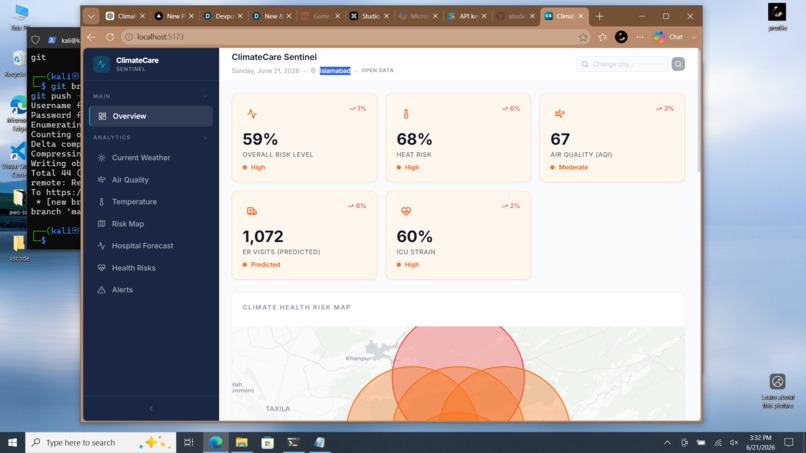Switch to the terminal app in taskbar

tap(294, 443)
